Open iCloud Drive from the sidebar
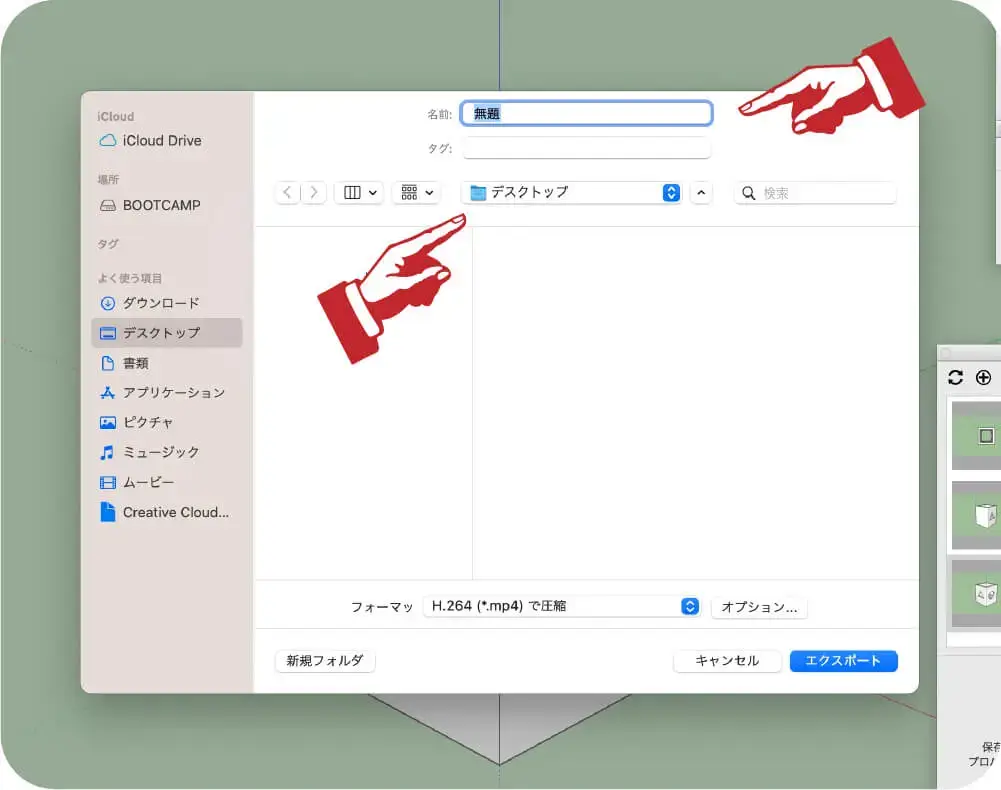1001x790 pixels. point(158,140)
